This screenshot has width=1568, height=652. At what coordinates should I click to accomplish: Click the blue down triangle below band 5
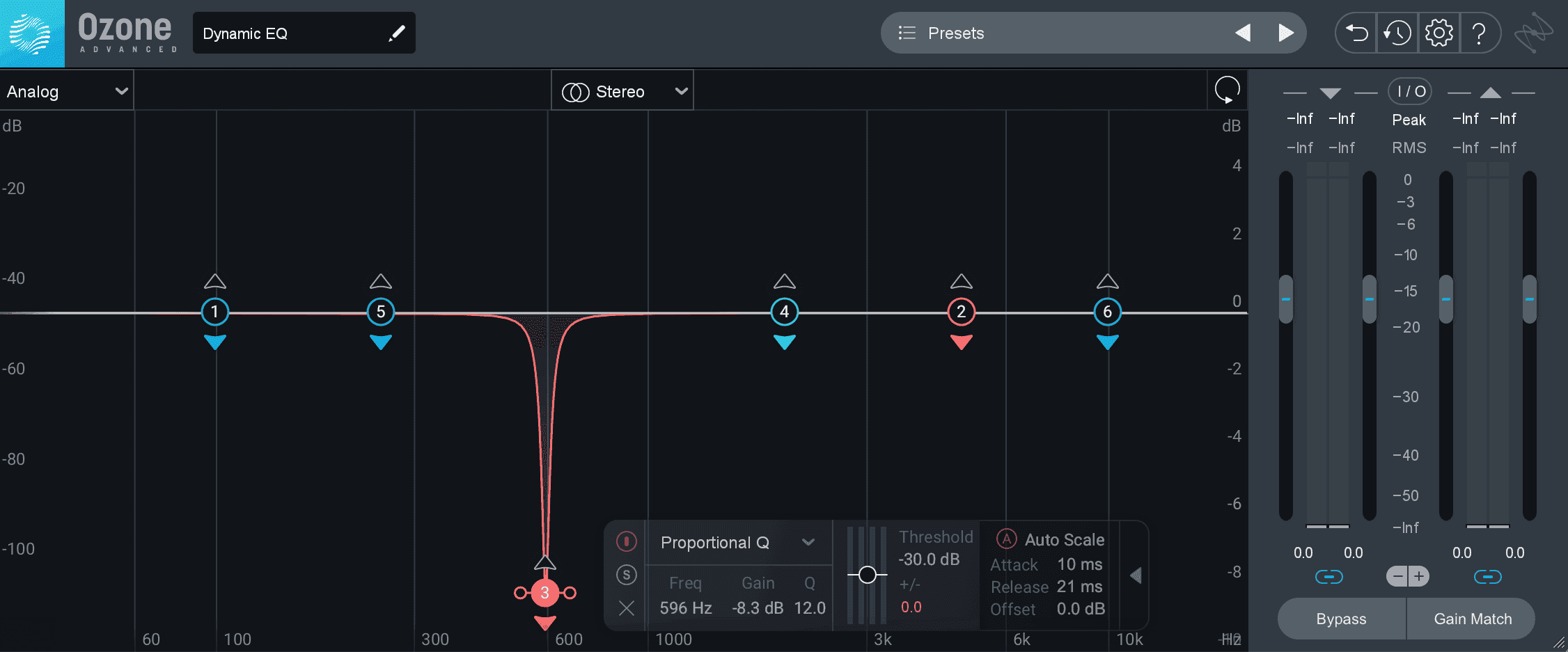coord(381,342)
